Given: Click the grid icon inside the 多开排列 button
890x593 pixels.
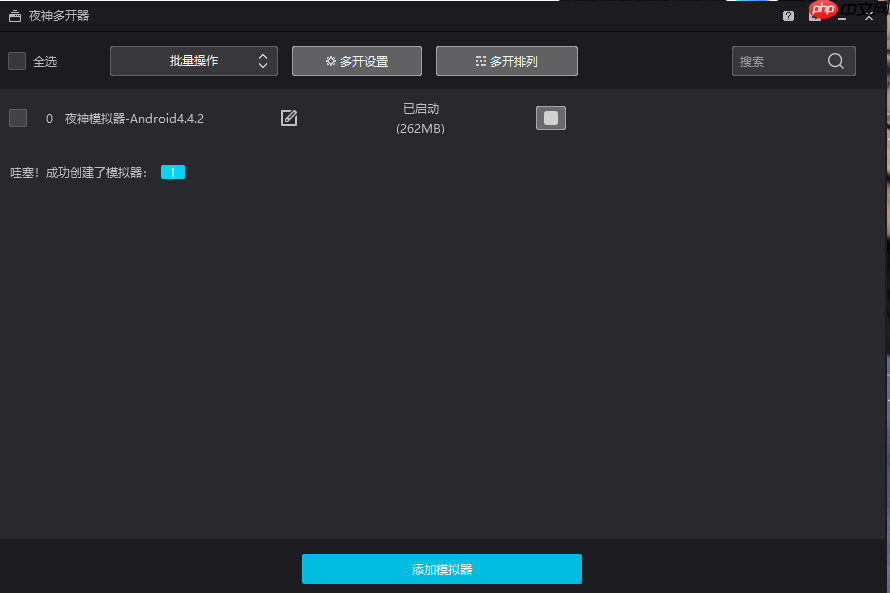Looking at the screenshot, I should point(481,61).
